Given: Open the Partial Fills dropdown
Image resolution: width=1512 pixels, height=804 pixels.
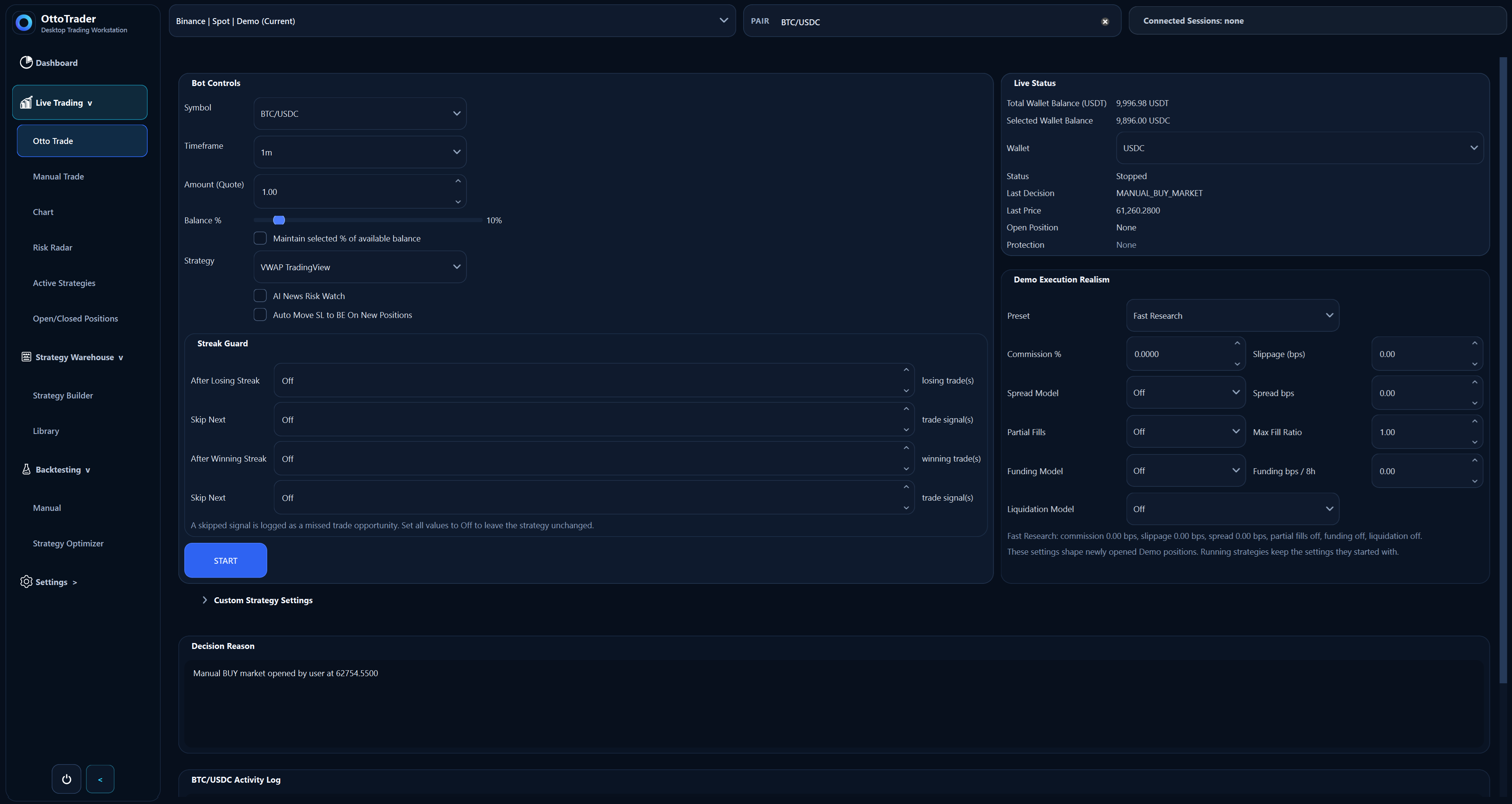Looking at the screenshot, I should (1186, 432).
